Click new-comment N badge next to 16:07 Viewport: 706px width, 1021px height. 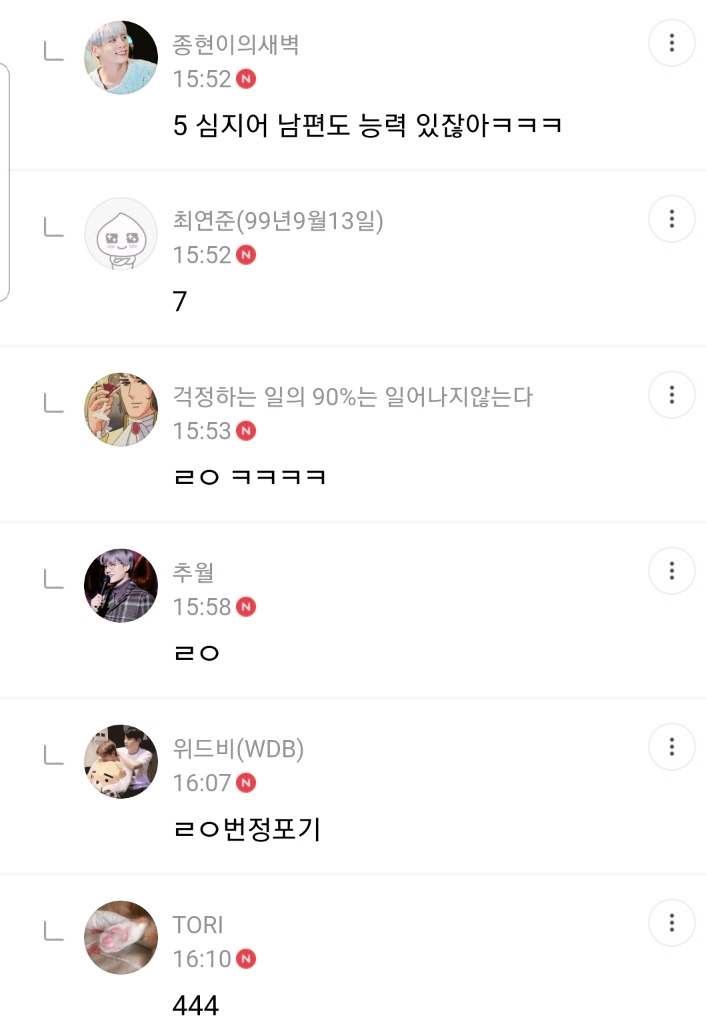click(x=246, y=783)
